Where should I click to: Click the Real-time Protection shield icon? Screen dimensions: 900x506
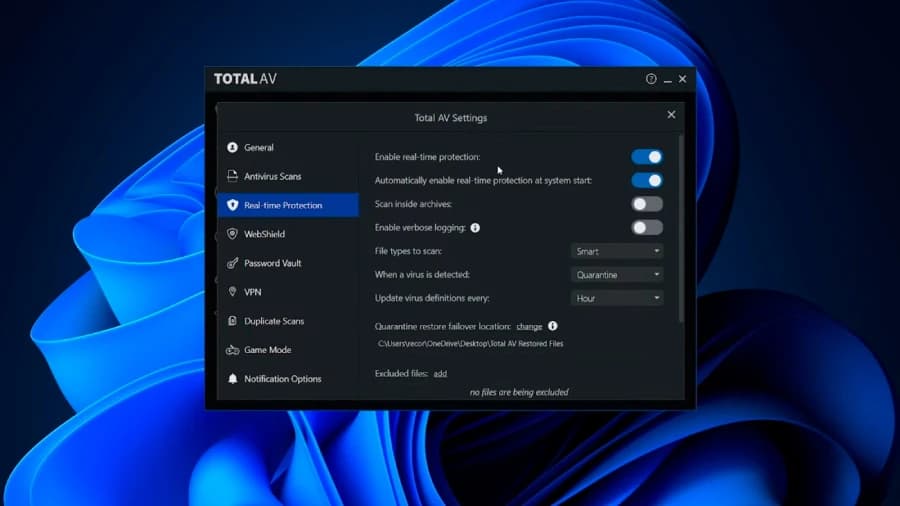(x=232, y=205)
